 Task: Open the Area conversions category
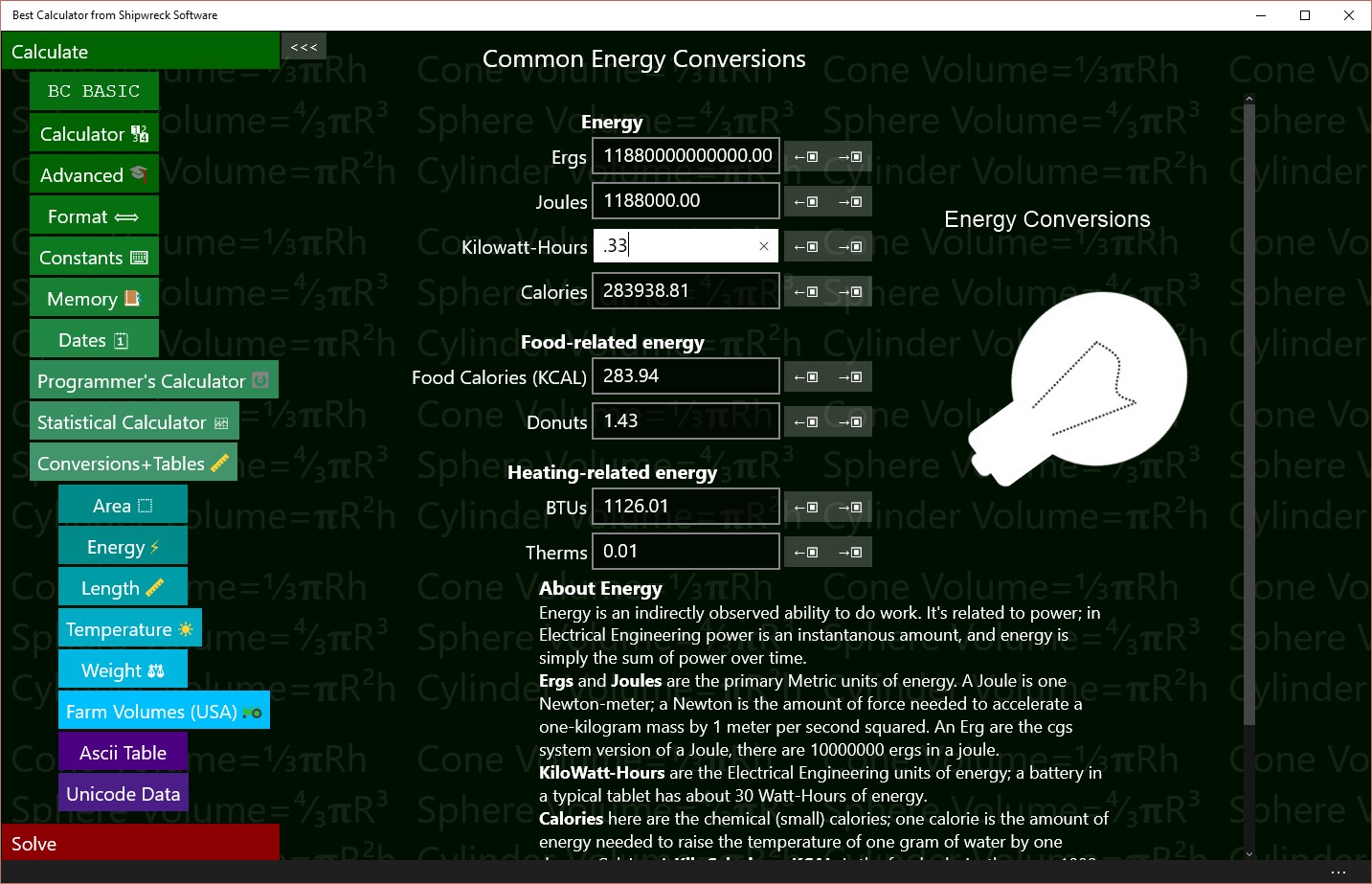click(x=122, y=505)
